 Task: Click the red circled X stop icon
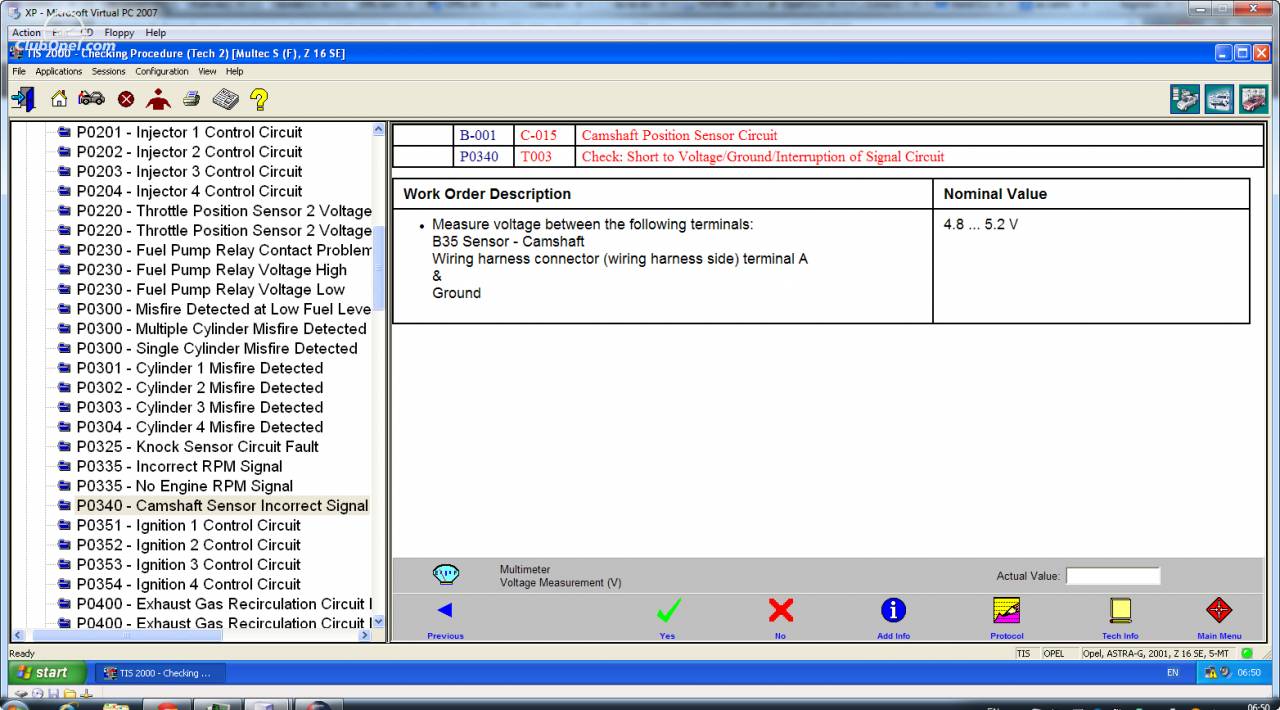click(125, 99)
